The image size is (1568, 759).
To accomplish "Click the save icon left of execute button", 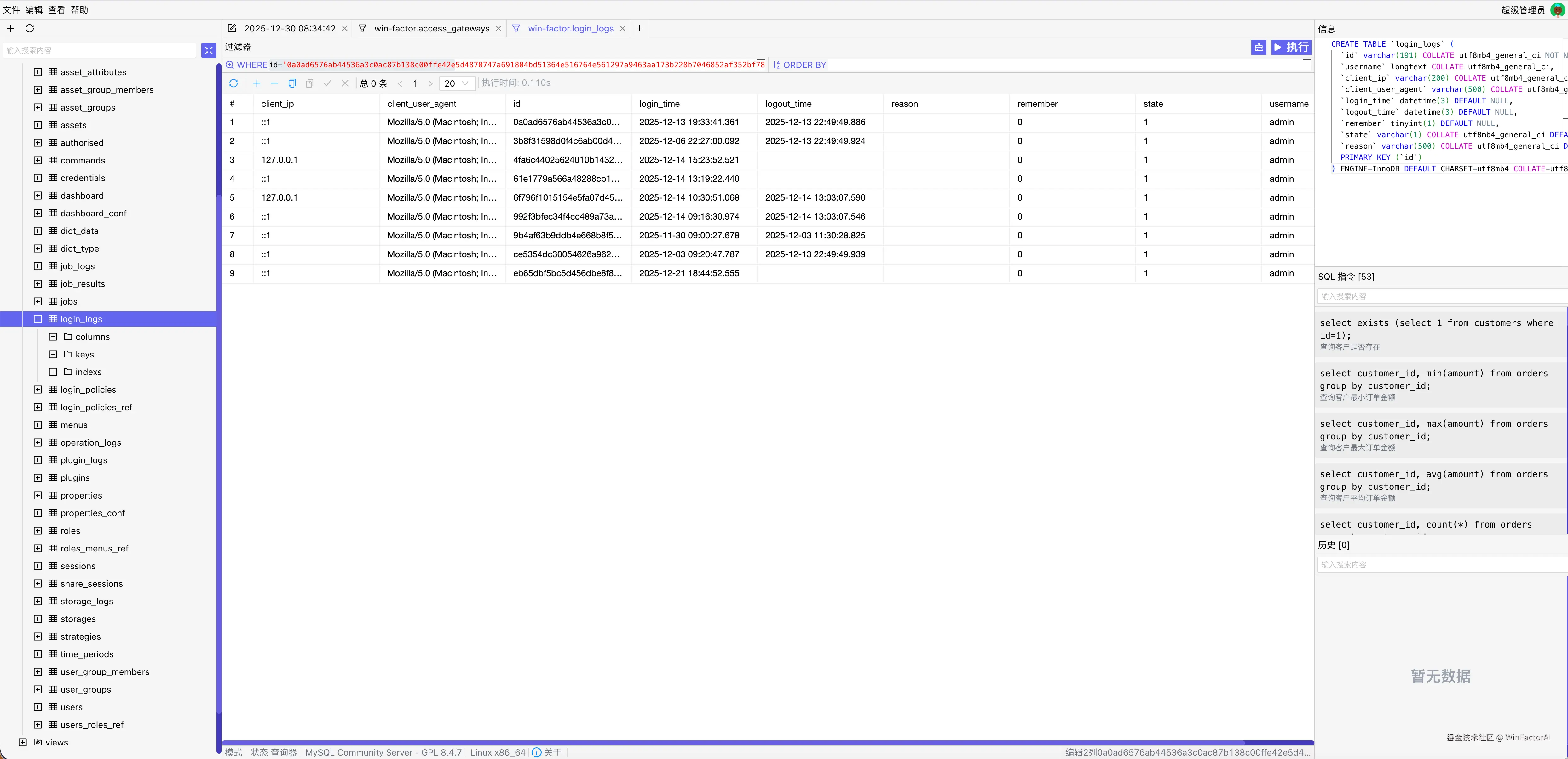I will click(1258, 48).
